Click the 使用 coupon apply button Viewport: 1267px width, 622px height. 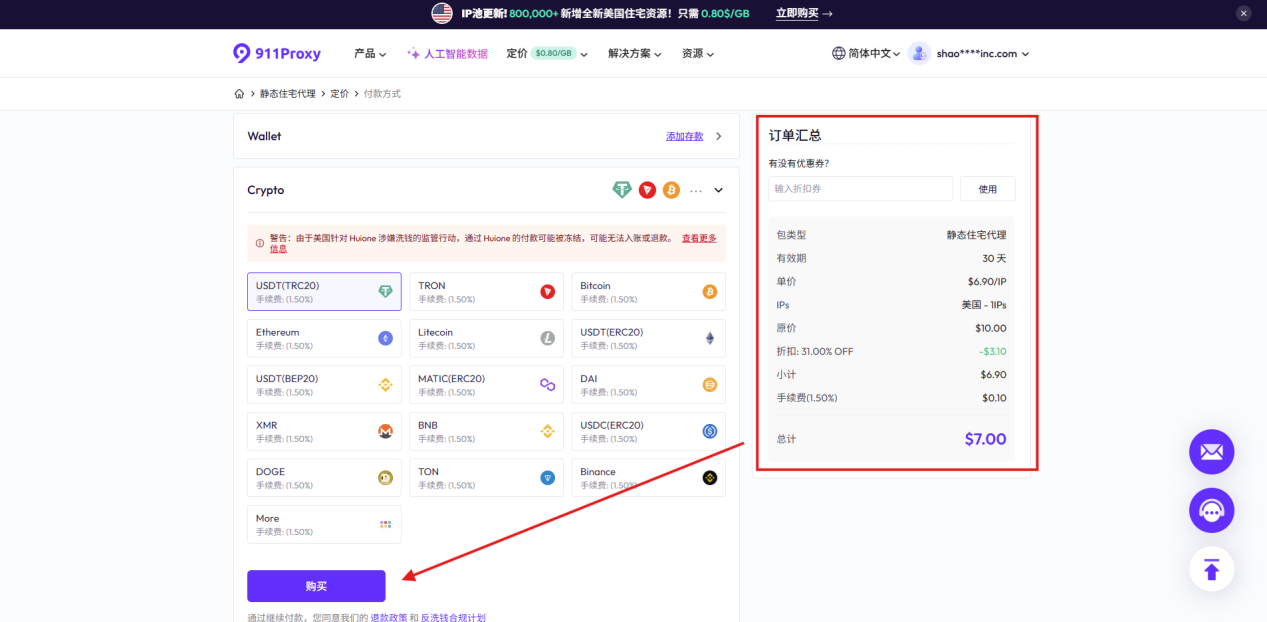[987, 189]
